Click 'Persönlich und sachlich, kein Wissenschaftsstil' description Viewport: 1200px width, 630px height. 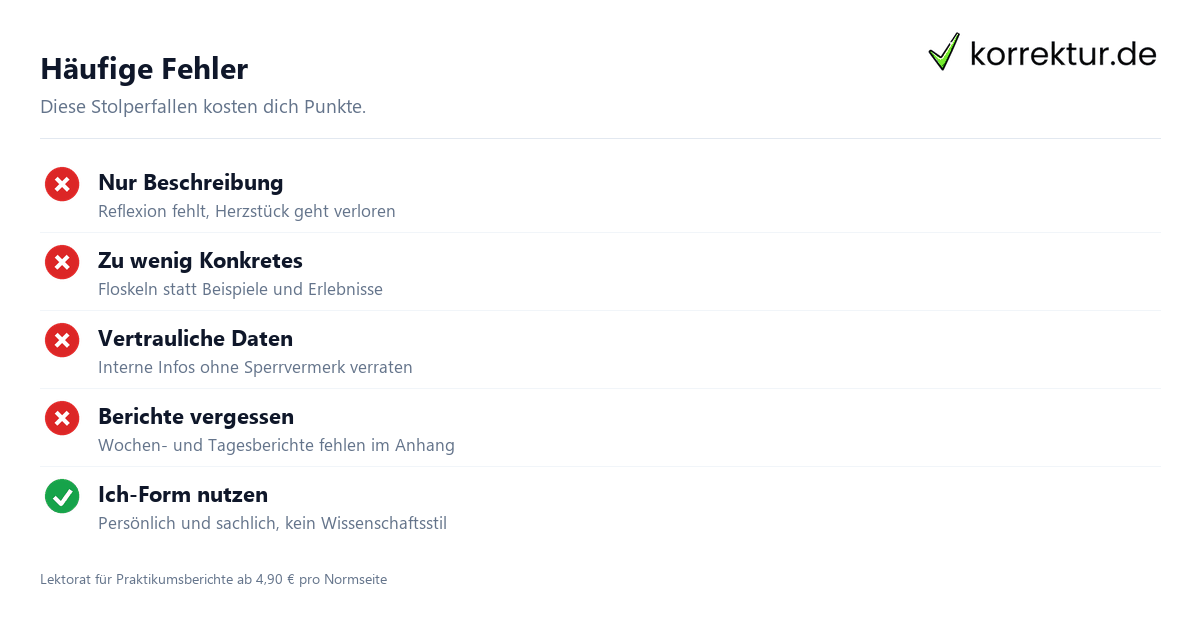click(272, 523)
